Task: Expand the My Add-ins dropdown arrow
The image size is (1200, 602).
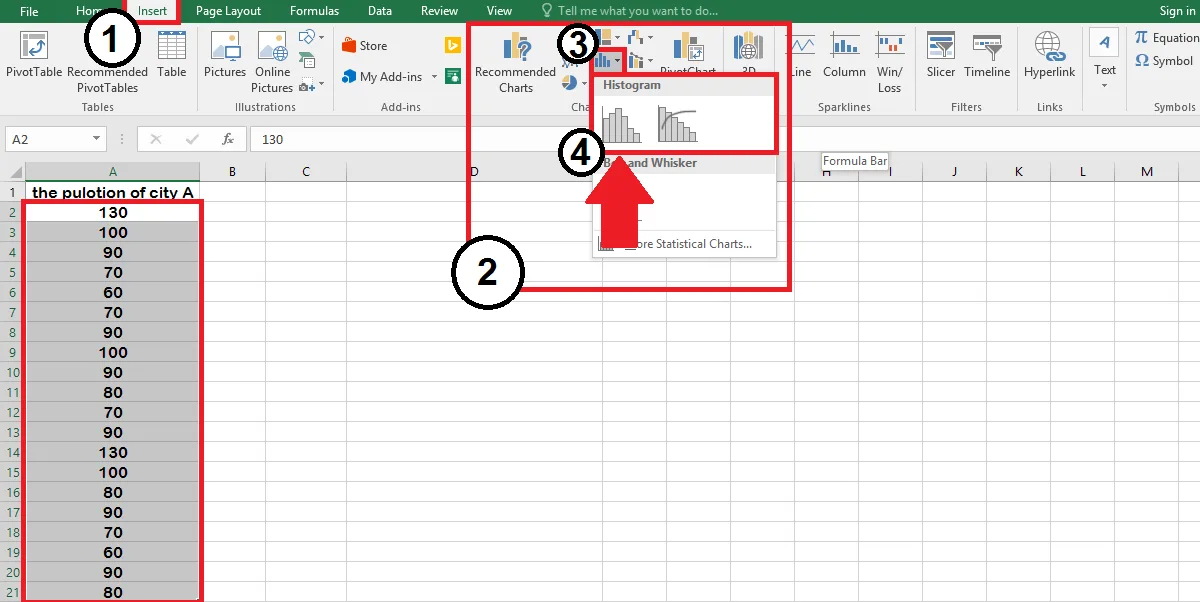Action: [x=434, y=77]
